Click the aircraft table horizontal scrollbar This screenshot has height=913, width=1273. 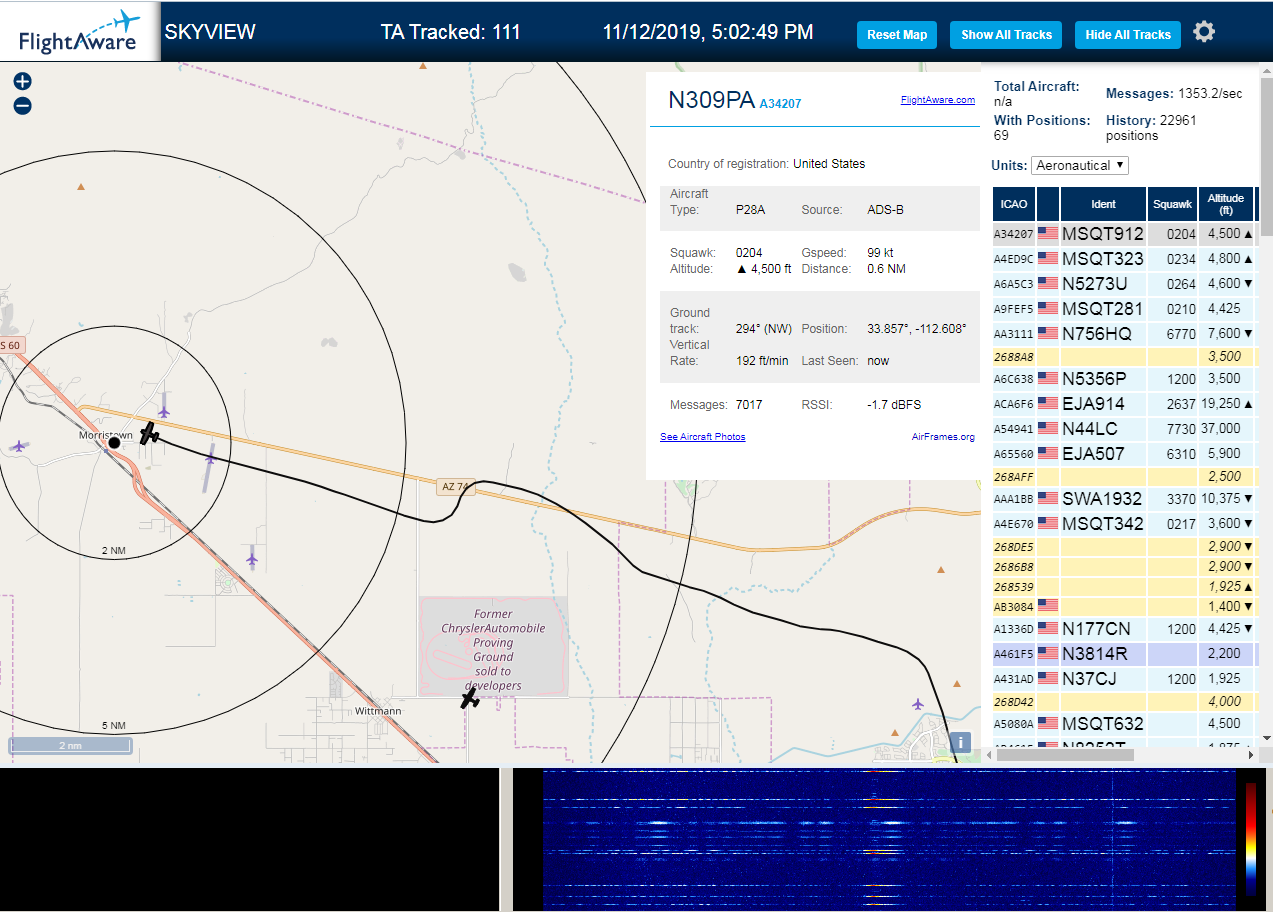(1066, 755)
